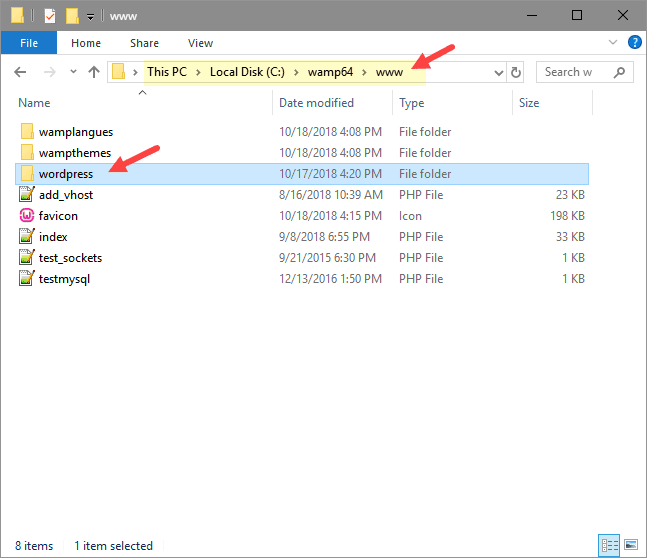Select the testmysql file
Image resolution: width=647 pixels, height=558 pixels.
(64, 279)
